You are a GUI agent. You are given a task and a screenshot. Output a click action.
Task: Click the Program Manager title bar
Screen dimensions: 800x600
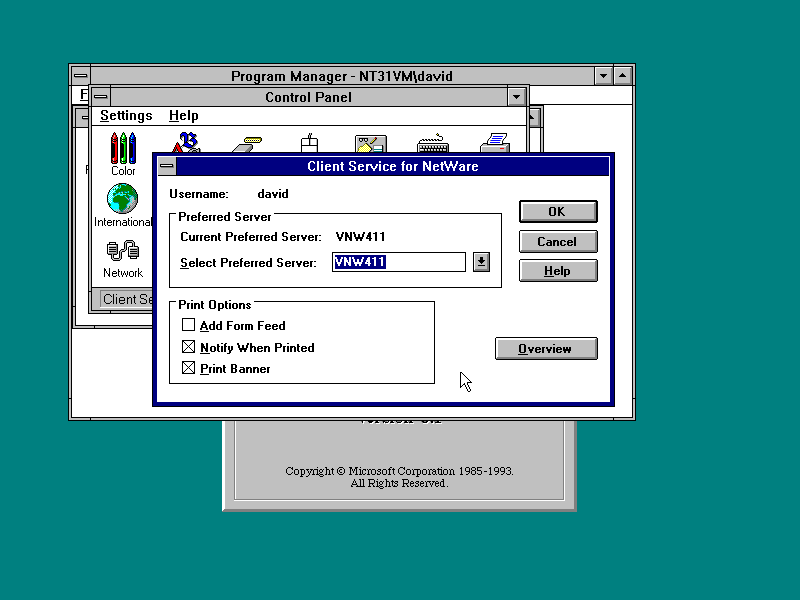pos(342,76)
